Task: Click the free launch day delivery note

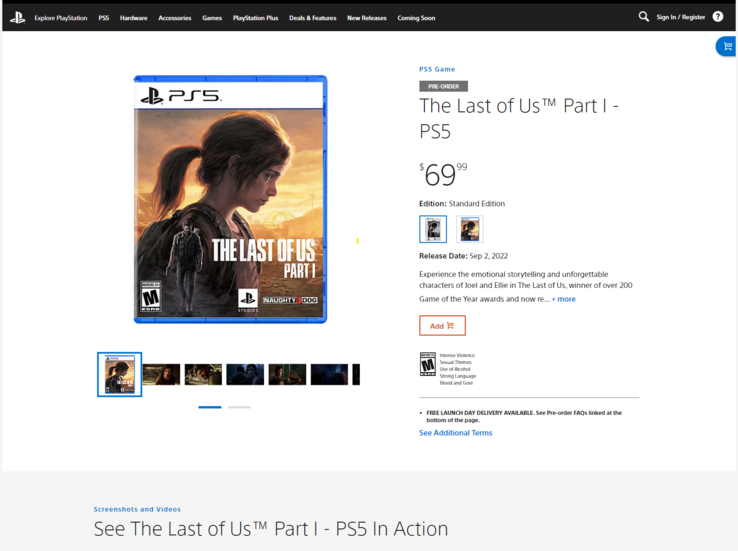Action: 524,416
